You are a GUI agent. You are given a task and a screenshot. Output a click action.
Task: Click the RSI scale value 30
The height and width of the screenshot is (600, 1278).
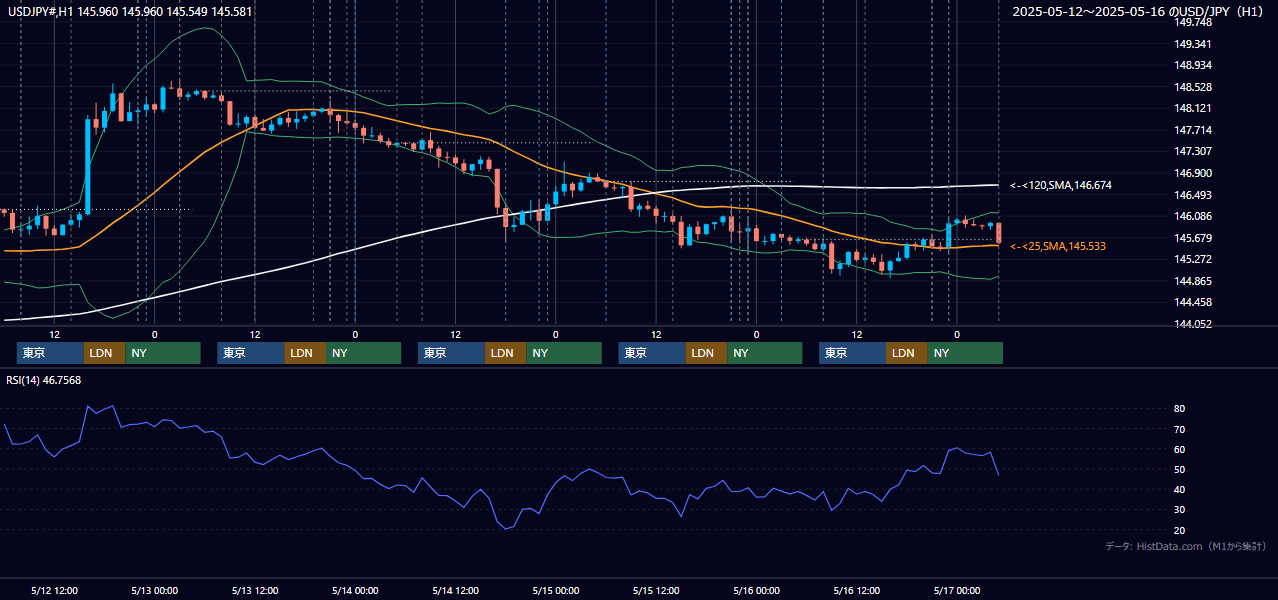[1180, 510]
